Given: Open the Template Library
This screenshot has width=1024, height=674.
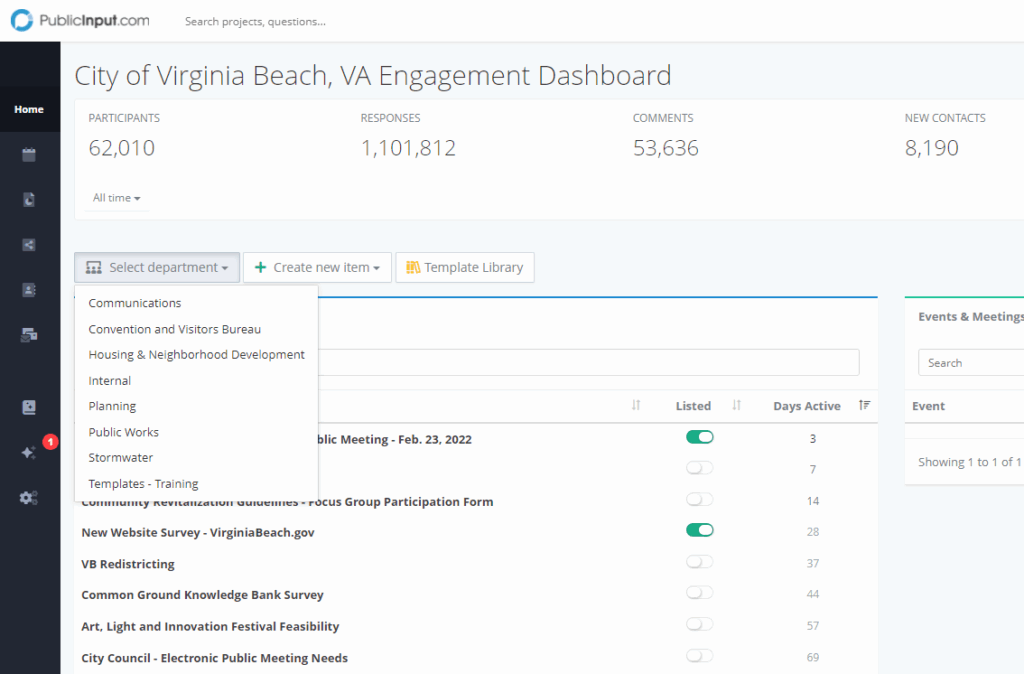Looking at the screenshot, I should coord(465,267).
